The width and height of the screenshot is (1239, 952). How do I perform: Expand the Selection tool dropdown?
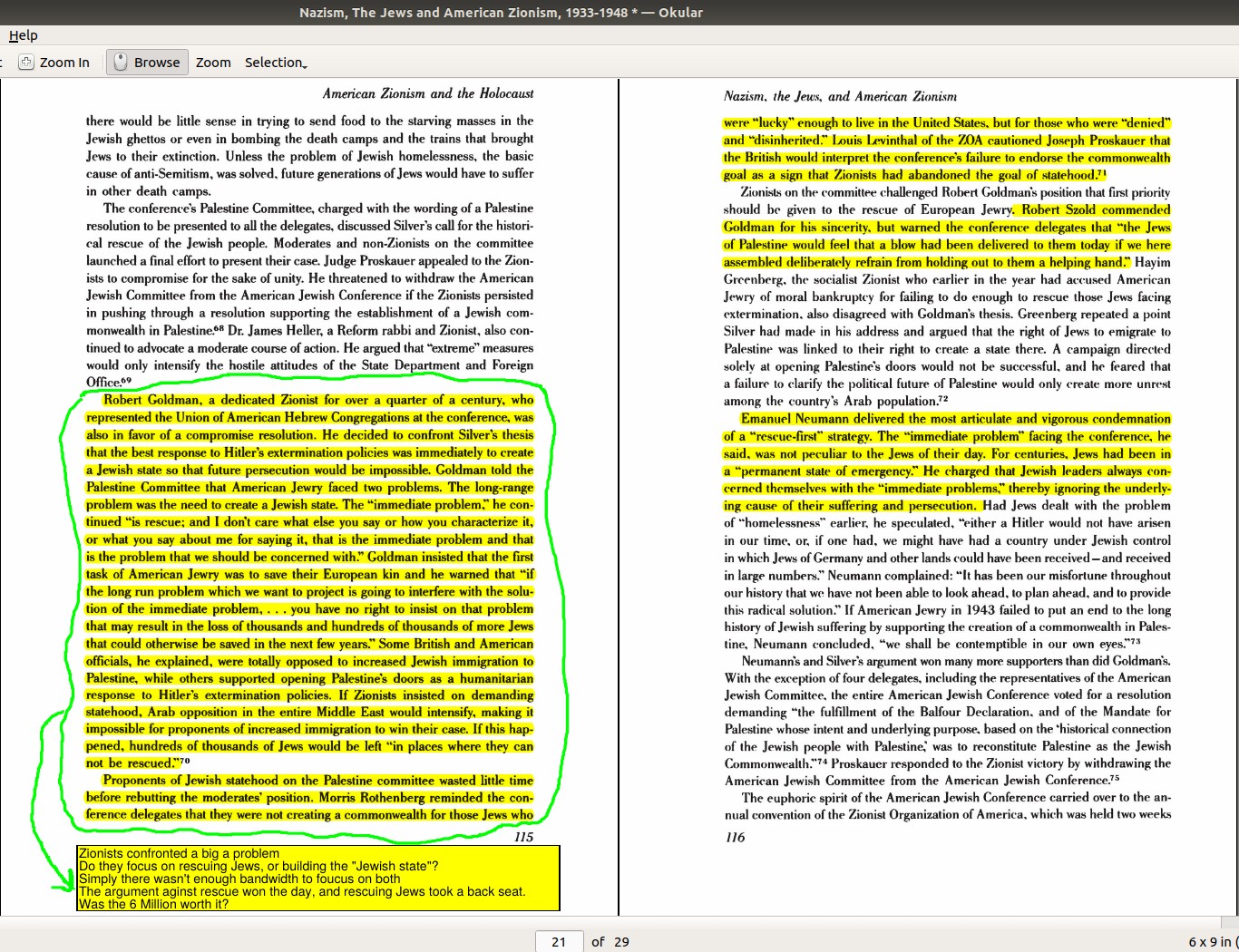tap(276, 63)
